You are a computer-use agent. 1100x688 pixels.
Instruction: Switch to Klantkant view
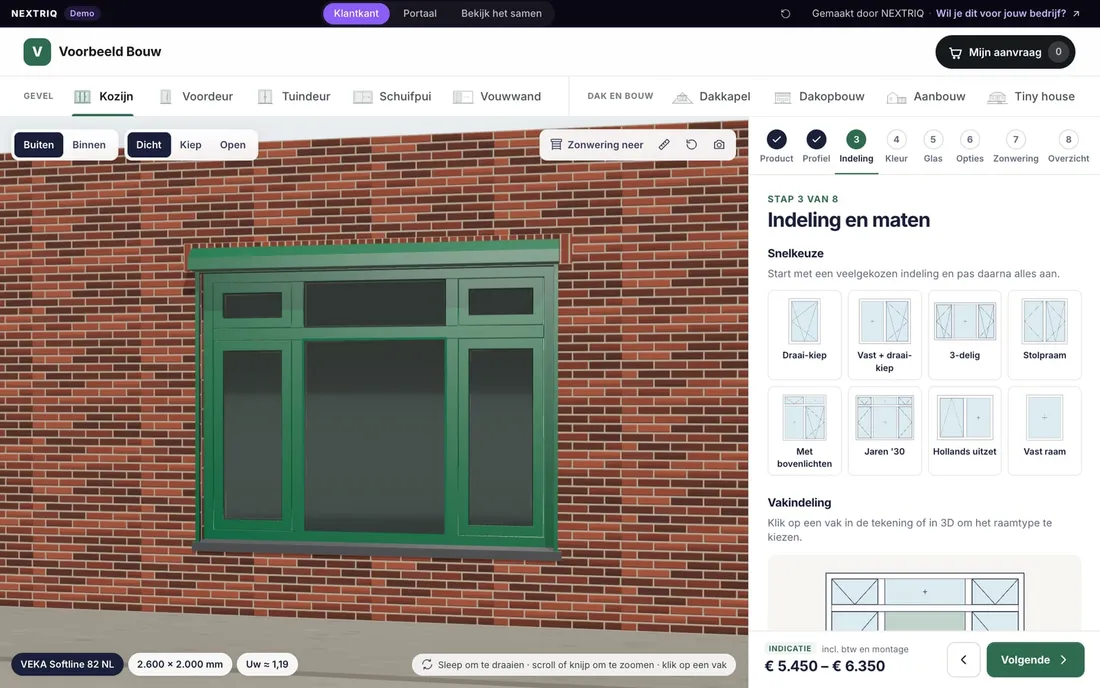(x=356, y=13)
